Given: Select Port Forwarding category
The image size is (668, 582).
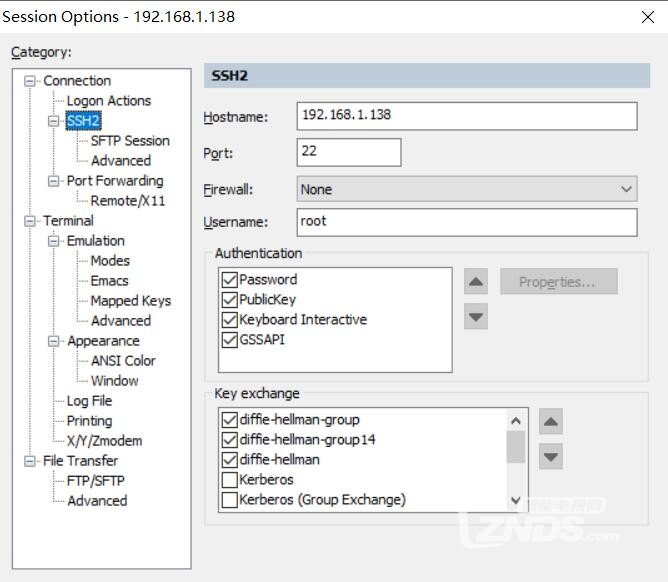Looking at the screenshot, I should point(115,181).
